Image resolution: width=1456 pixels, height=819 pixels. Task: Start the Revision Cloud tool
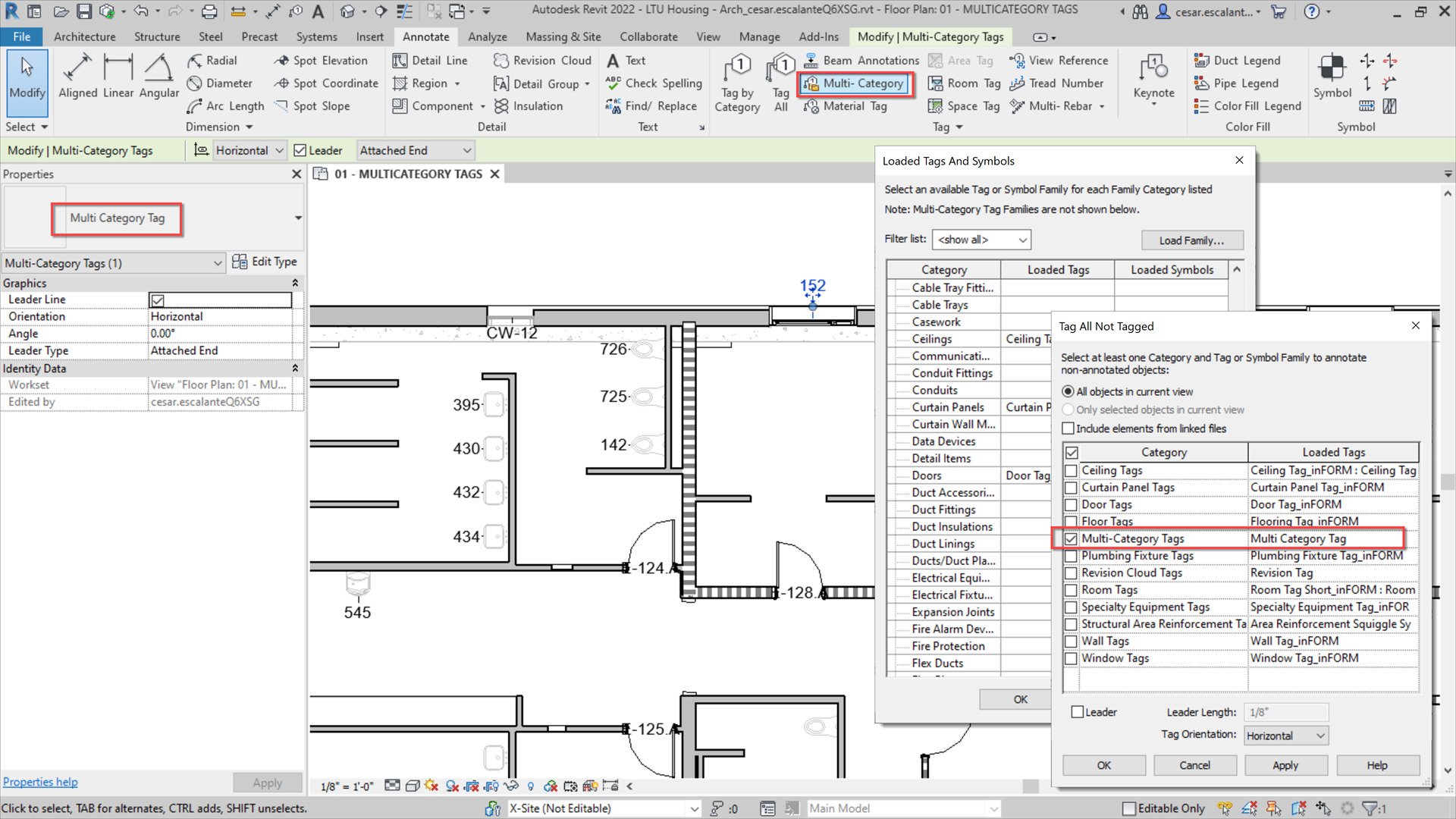pos(541,61)
